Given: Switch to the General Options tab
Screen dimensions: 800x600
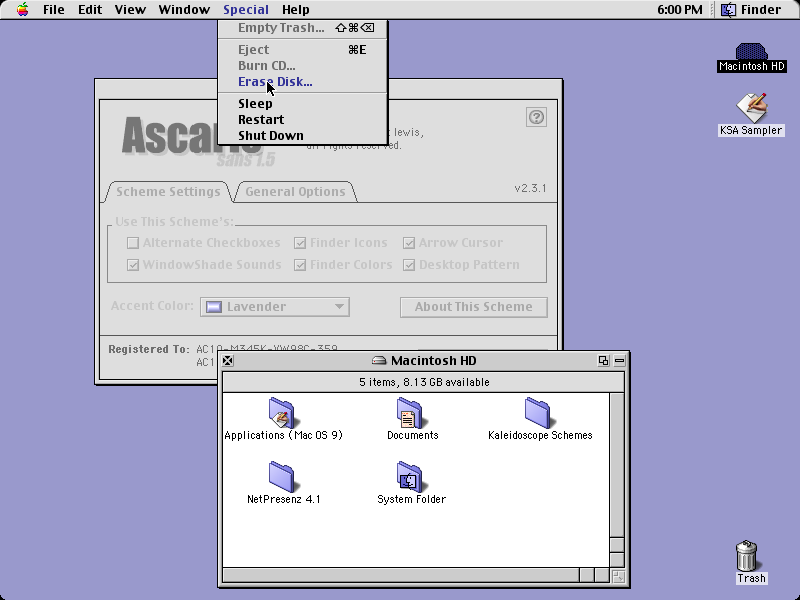Looking at the screenshot, I should [x=295, y=192].
